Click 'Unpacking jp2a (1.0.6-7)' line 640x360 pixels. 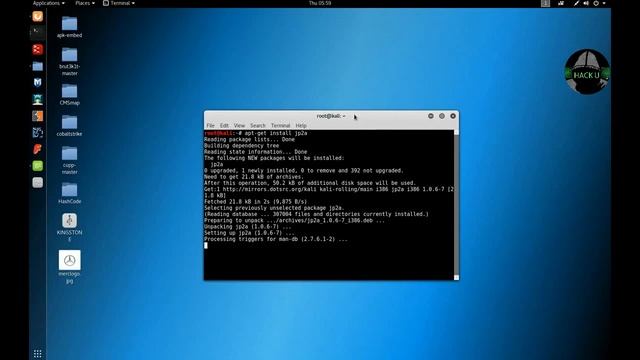coord(248,227)
